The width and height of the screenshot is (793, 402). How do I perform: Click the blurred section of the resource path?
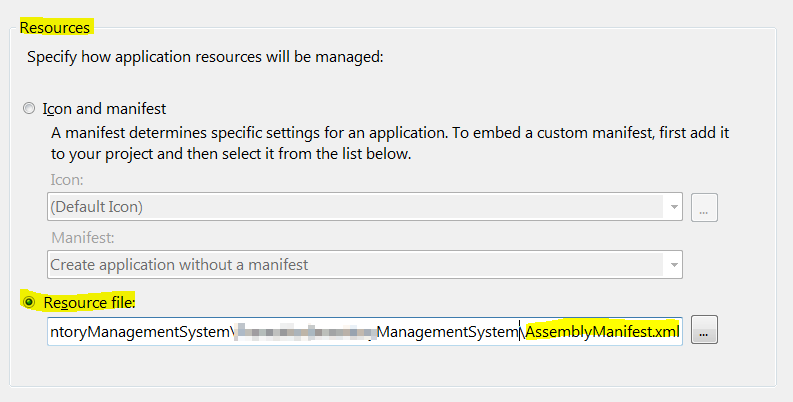(x=305, y=331)
